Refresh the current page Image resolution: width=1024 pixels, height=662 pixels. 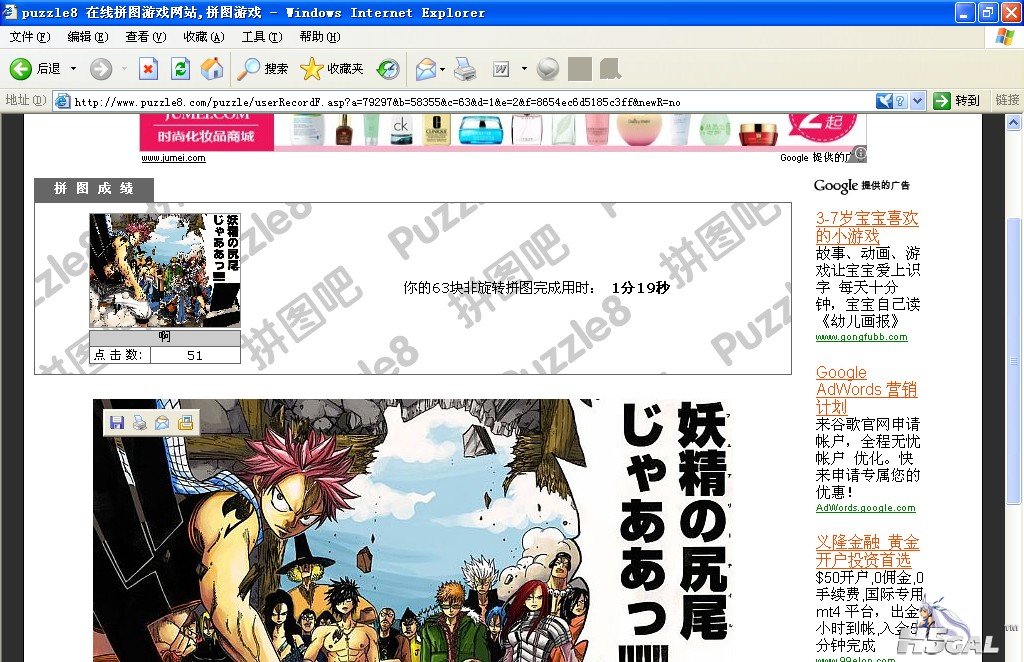click(x=180, y=69)
